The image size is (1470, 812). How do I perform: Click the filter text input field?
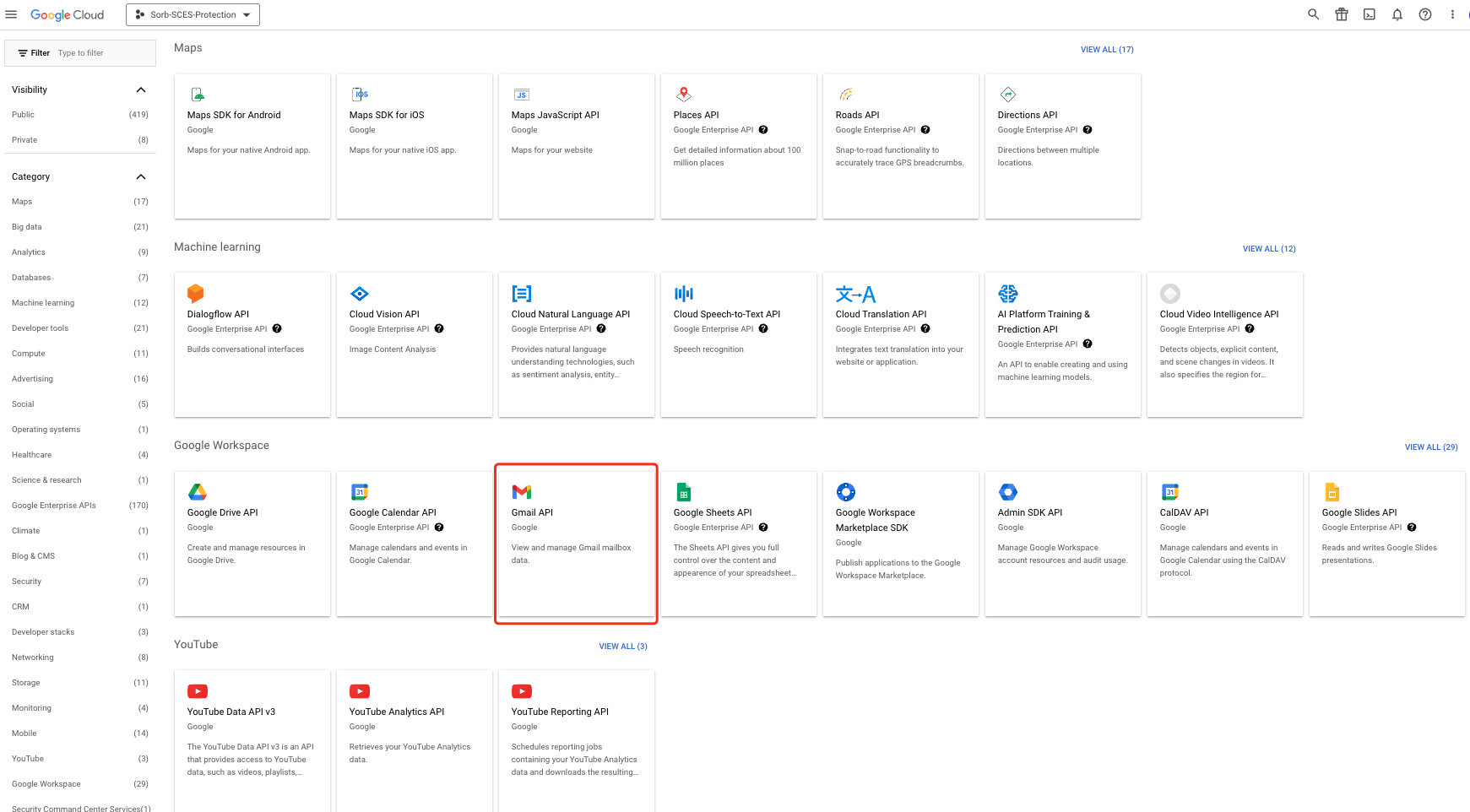pyautogui.click(x=93, y=52)
